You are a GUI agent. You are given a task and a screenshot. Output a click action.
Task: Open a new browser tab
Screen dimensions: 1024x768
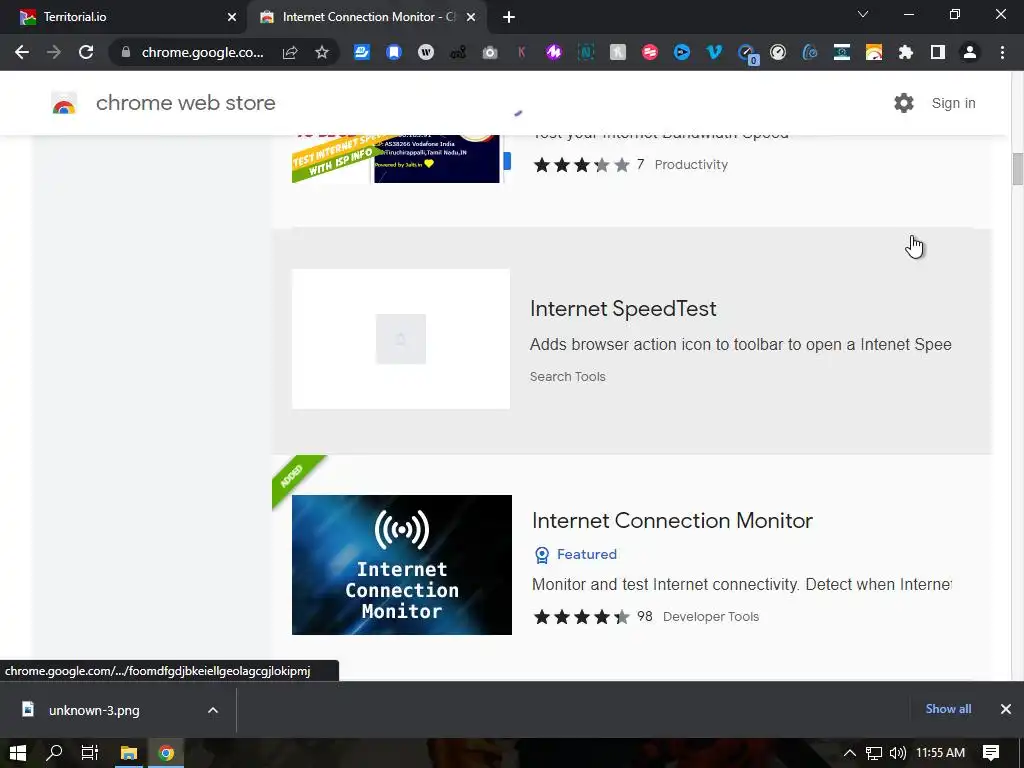[x=509, y=17]
